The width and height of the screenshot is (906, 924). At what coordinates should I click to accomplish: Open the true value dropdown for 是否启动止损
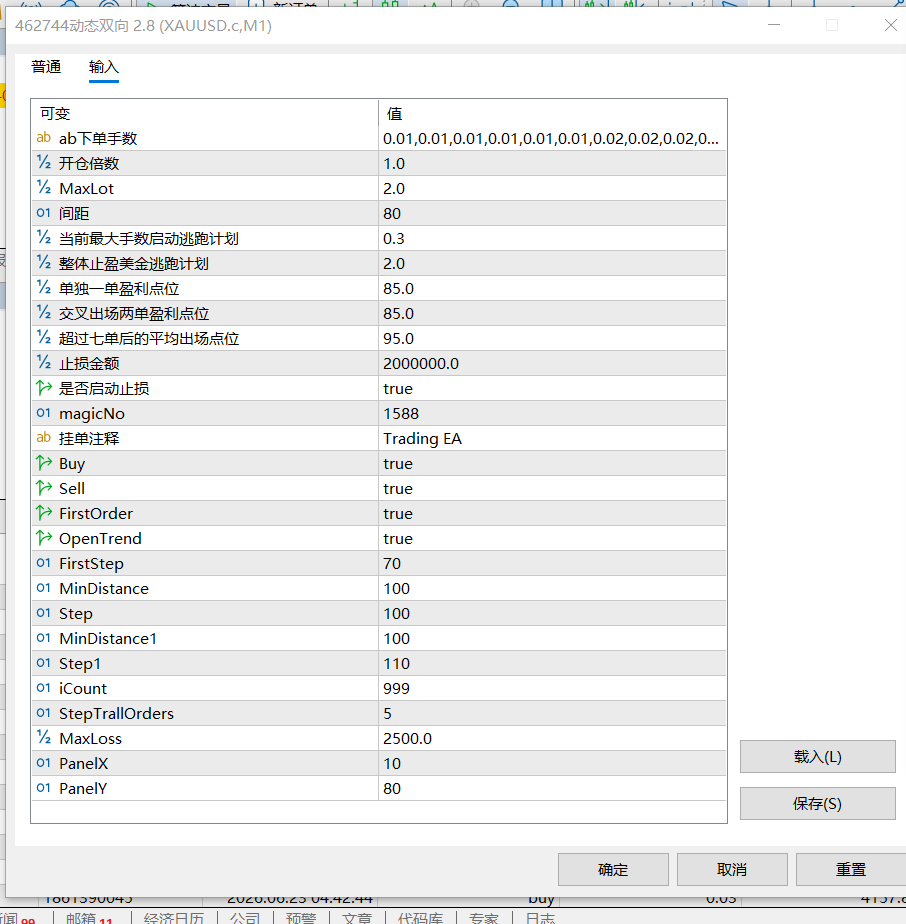point(552,388)
